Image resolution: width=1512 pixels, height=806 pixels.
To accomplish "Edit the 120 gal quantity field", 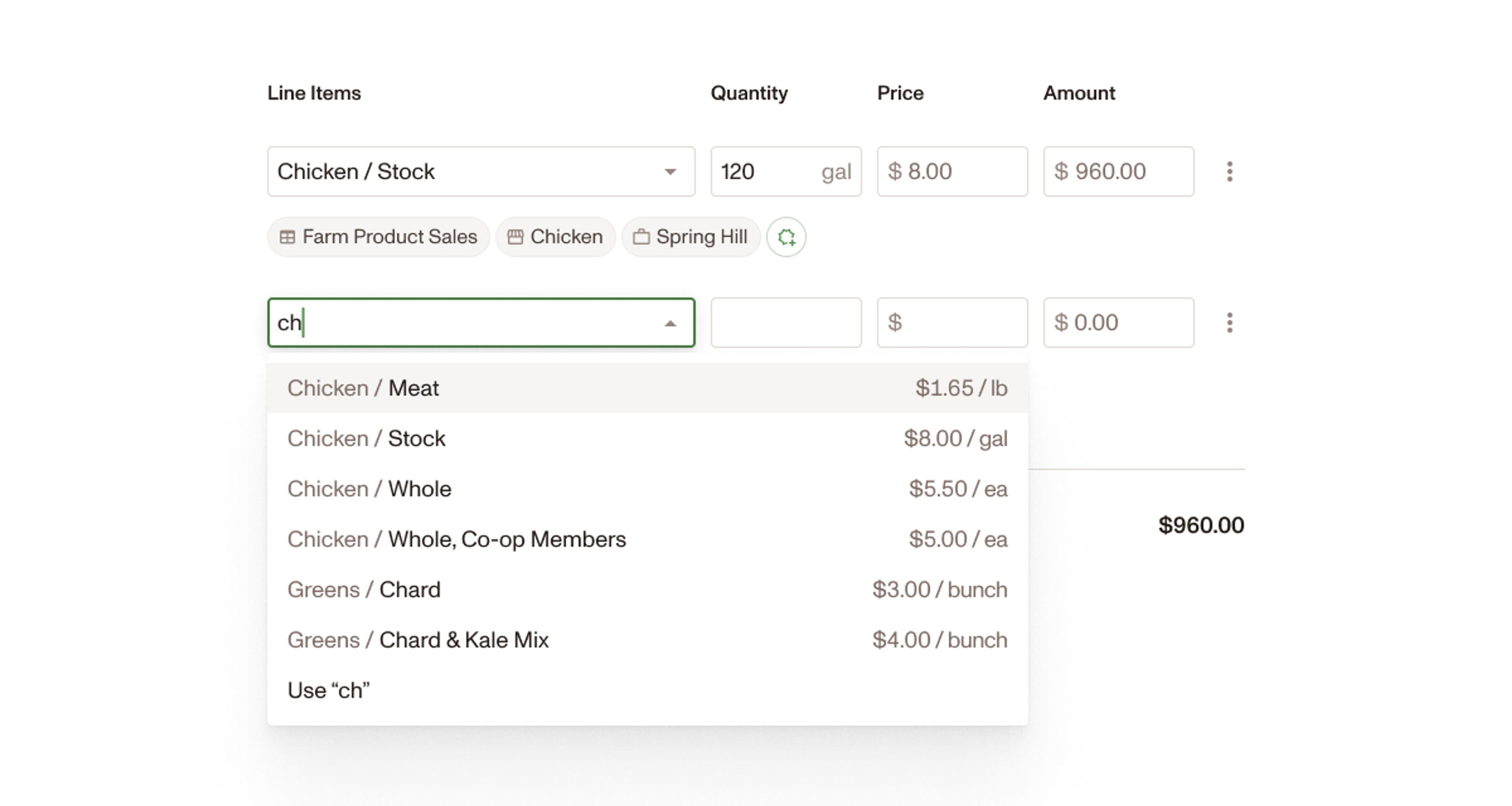I will tap(763, 171).
